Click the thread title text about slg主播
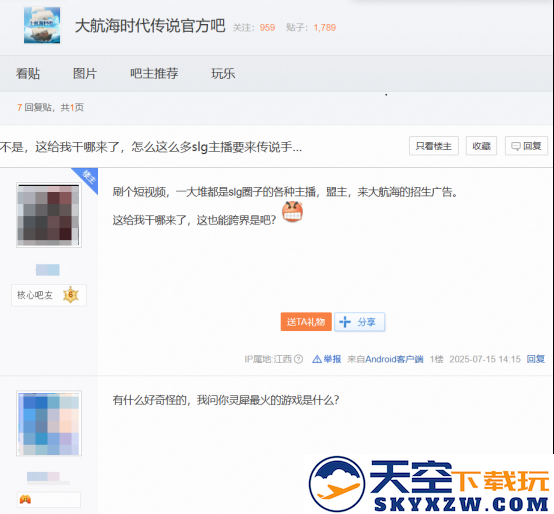Screen dimensions: 554x514 [151, 147]
